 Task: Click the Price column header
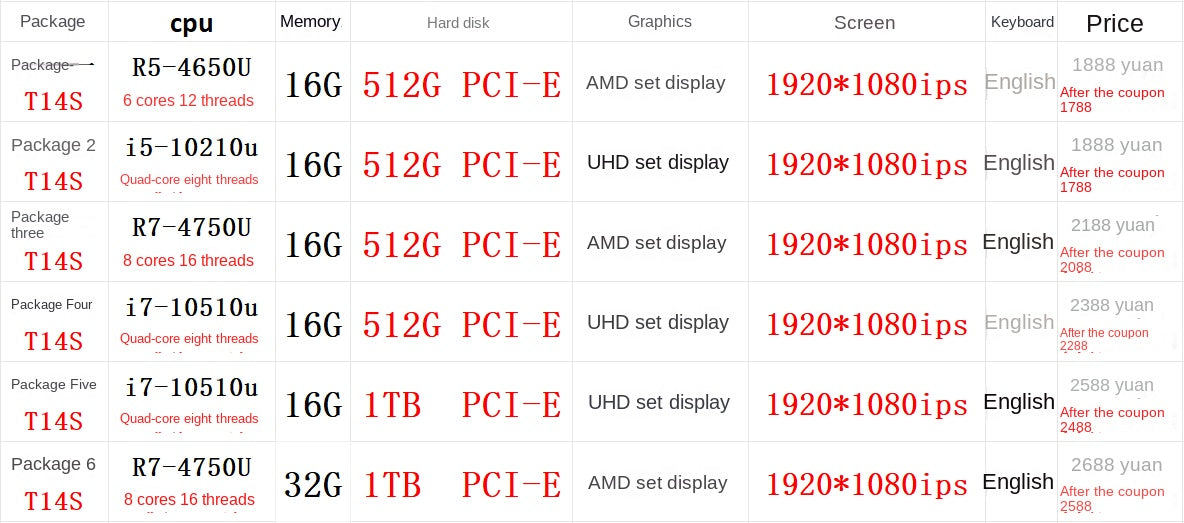[1114, 24]
